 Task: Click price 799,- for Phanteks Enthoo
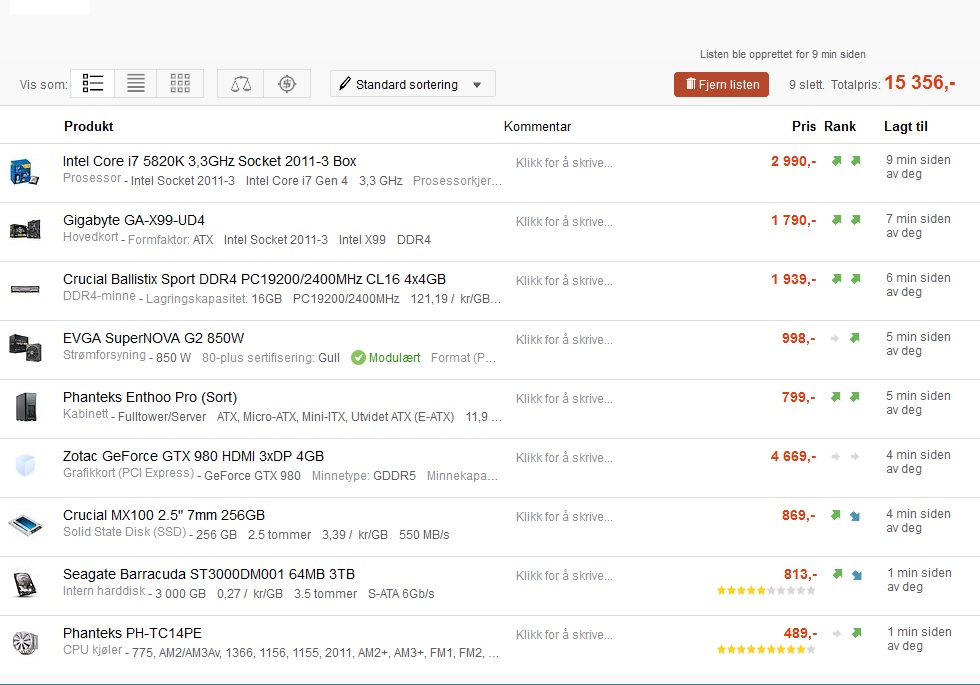pyautogui.click(x=799, y=398)
